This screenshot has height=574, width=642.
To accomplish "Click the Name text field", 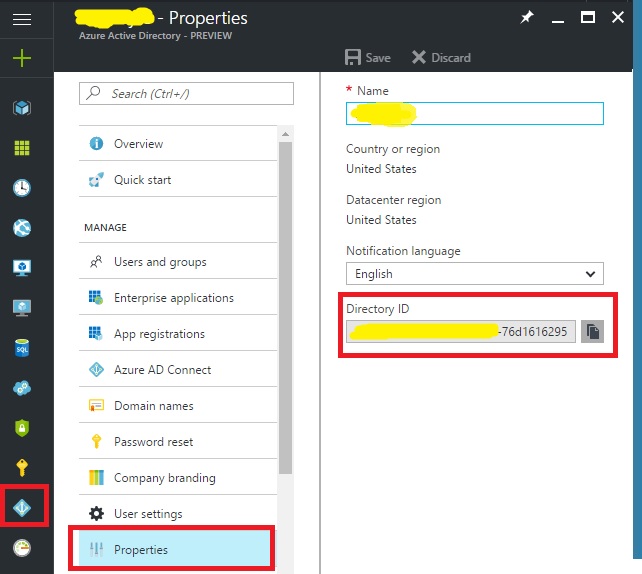I will (x=475, y=113).
